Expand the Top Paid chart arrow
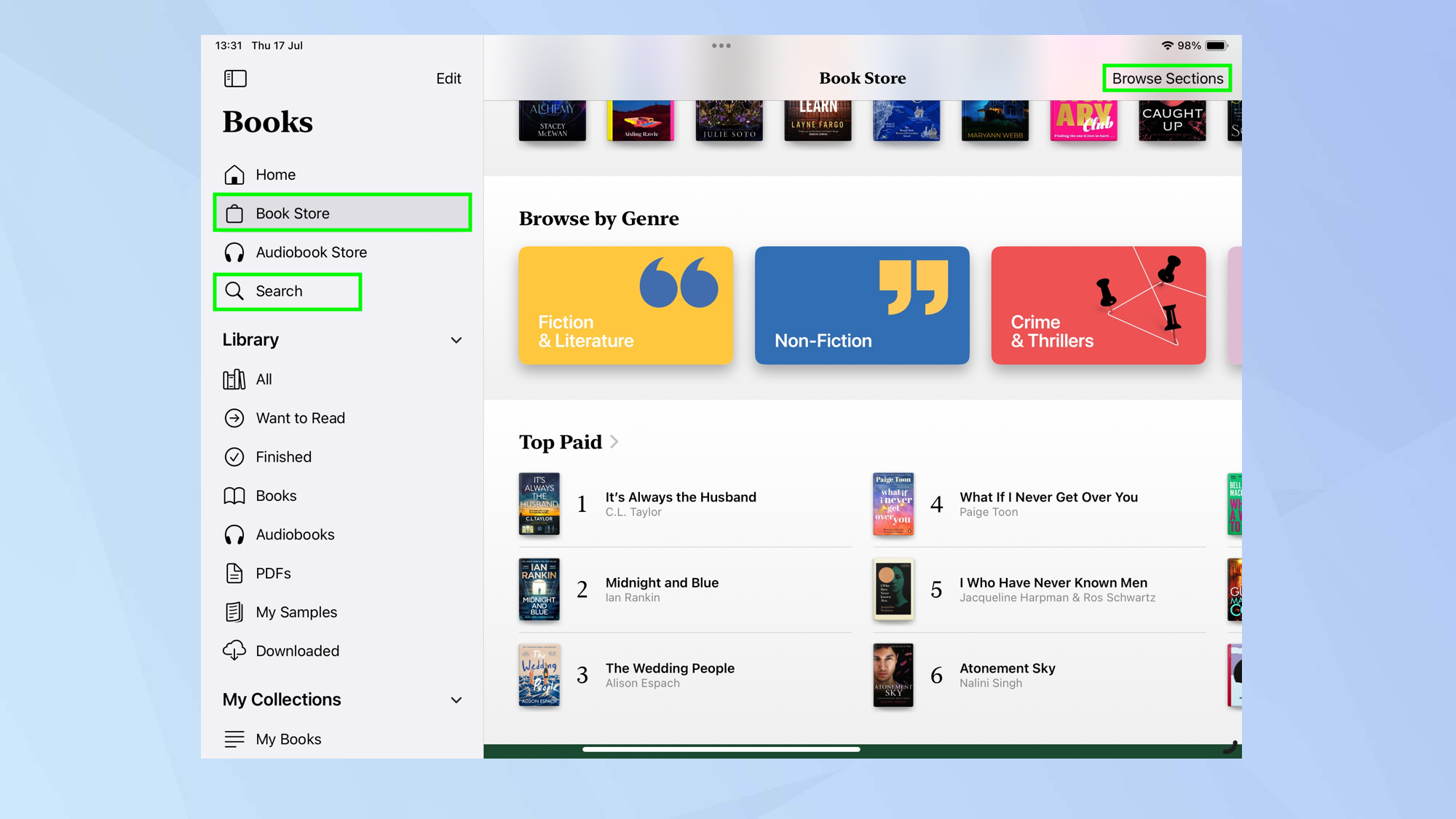The image size is (1456, 819). [614, 442]
